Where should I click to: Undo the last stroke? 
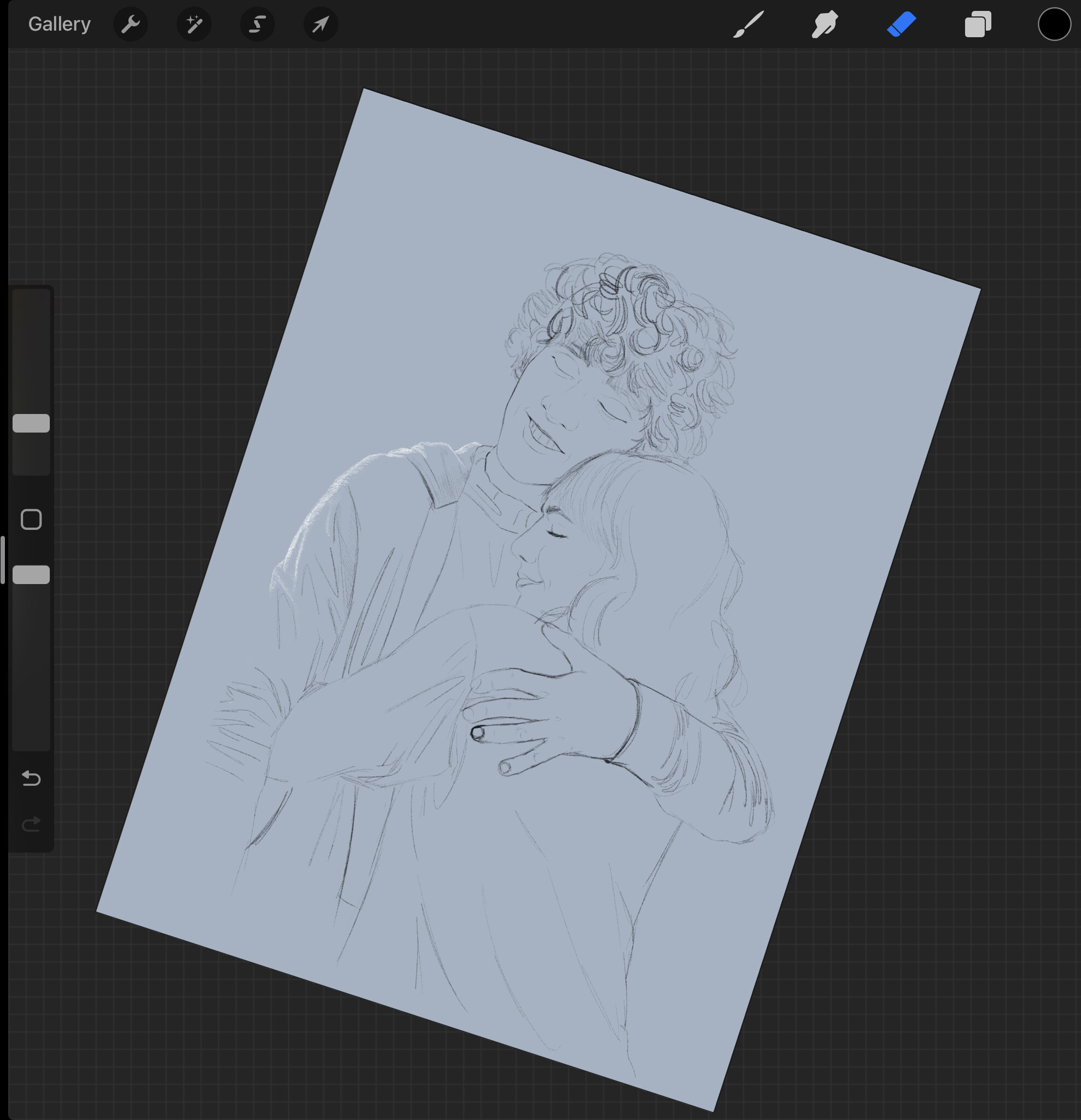click(31, 778)
